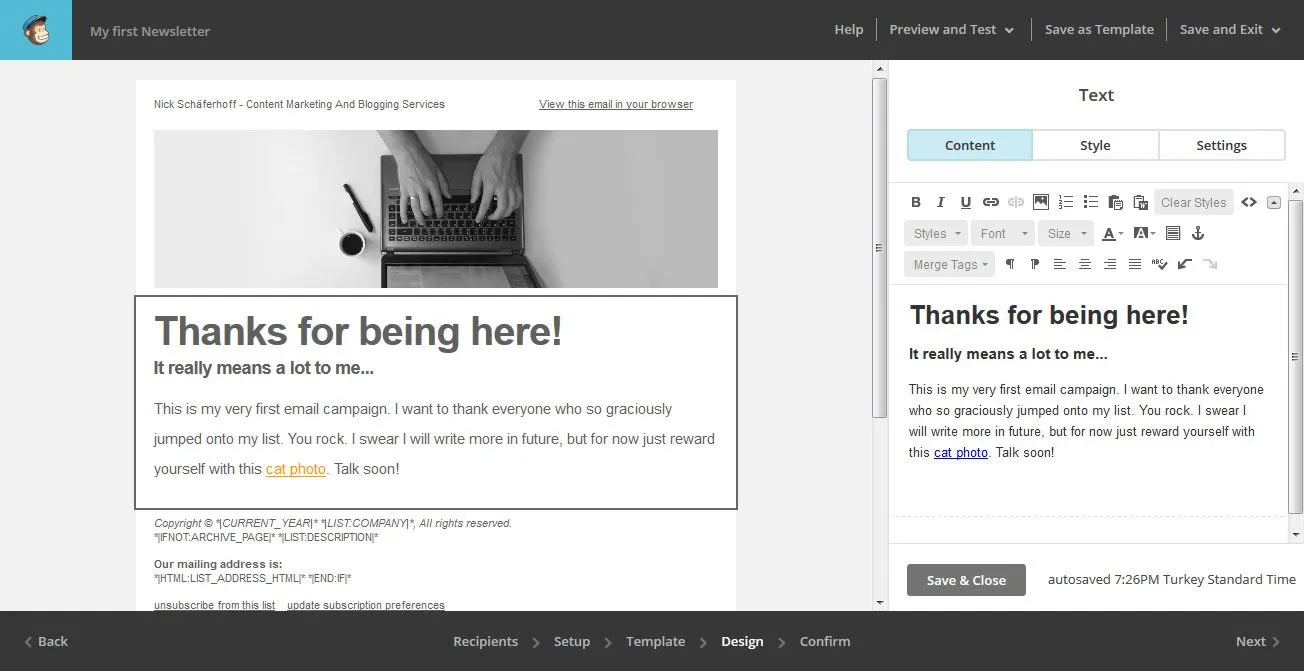The image size is (1304, 671).
Task: Align text to the left
Action: pos(1060,264)
